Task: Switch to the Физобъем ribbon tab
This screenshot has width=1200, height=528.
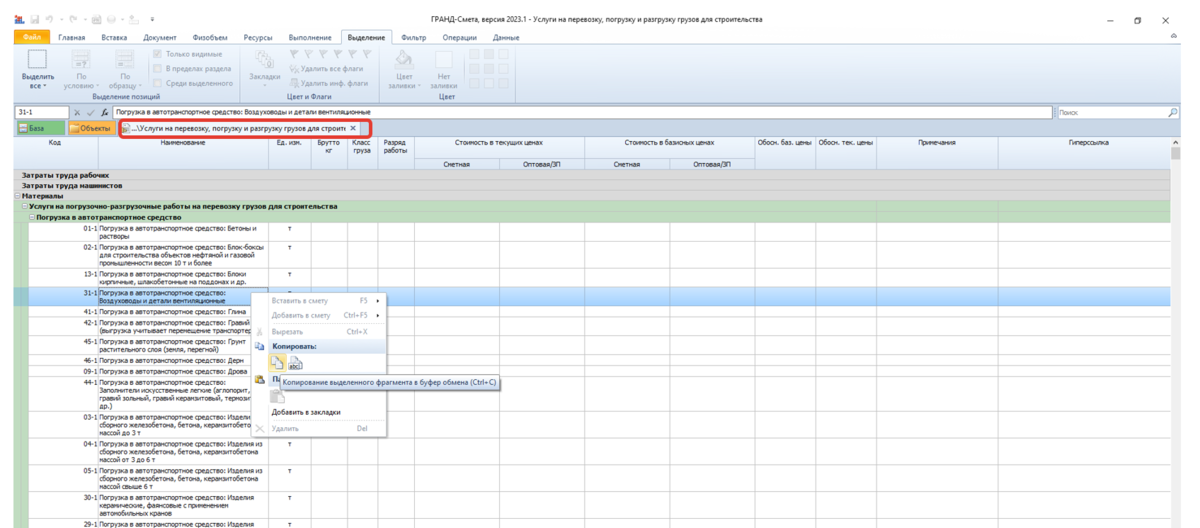Action: (210, 37)
